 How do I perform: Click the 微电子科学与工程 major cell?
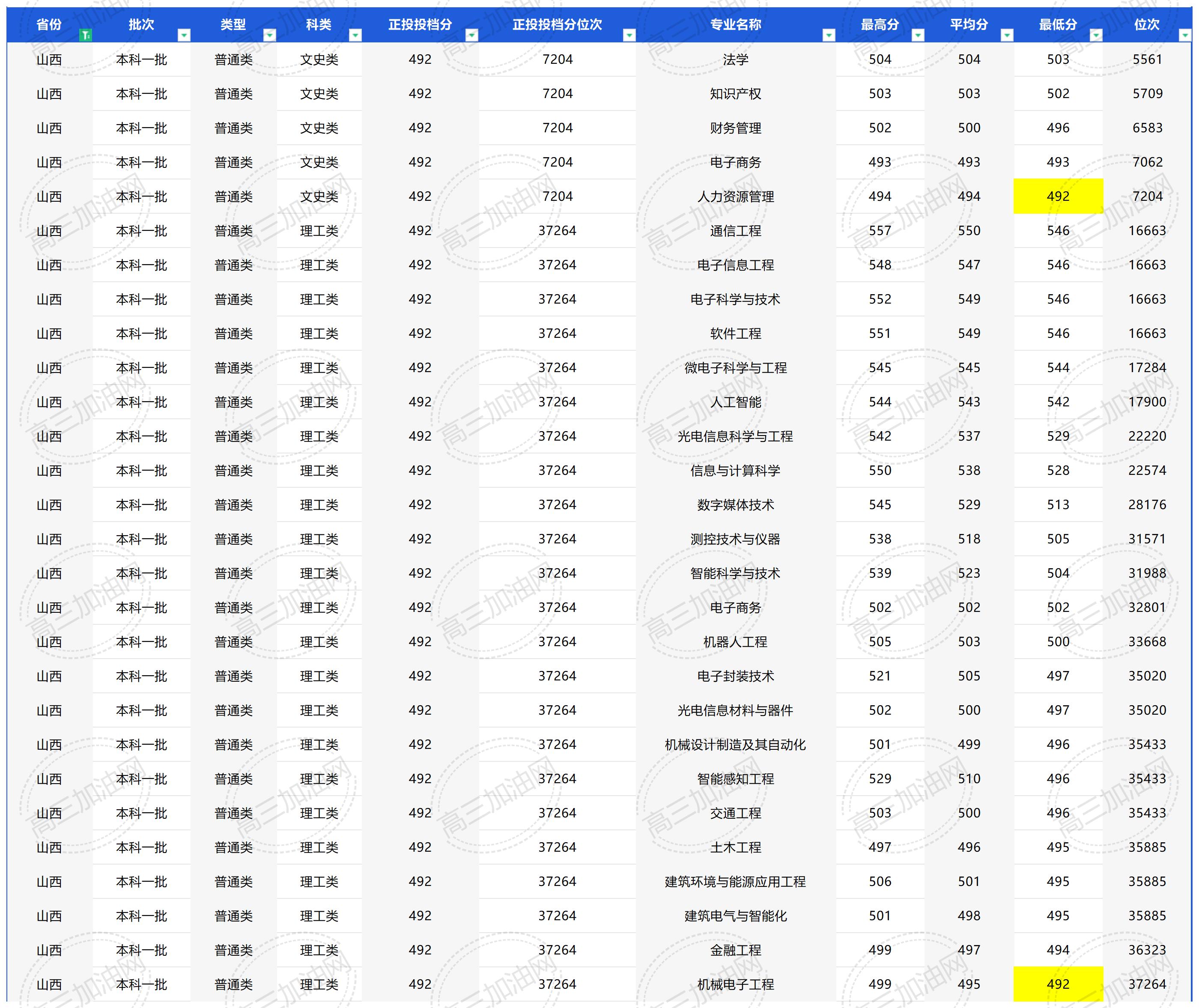(736, 367)
